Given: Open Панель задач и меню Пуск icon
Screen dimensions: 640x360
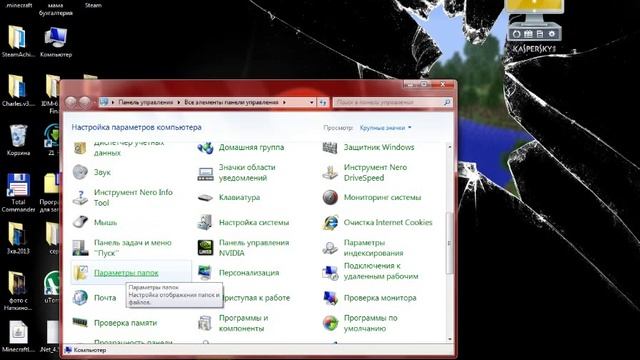Looking at the screenshot, I should 80,248.
